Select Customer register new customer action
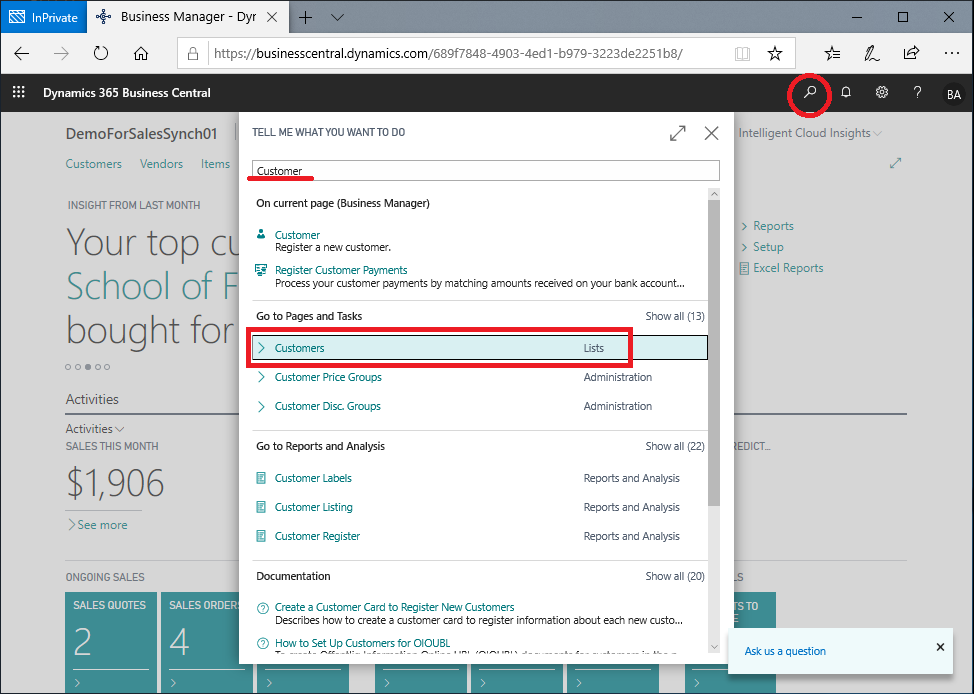The image size is (974, 694). [x=297, y=235]
